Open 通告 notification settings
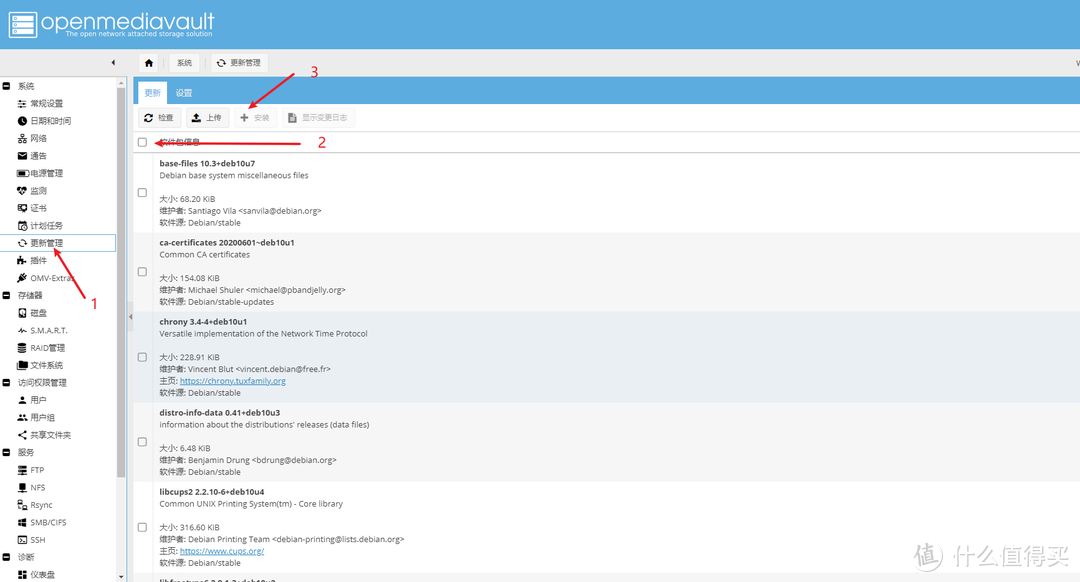This screenshot has width=1080, height=582. click(x=32, y=156)
